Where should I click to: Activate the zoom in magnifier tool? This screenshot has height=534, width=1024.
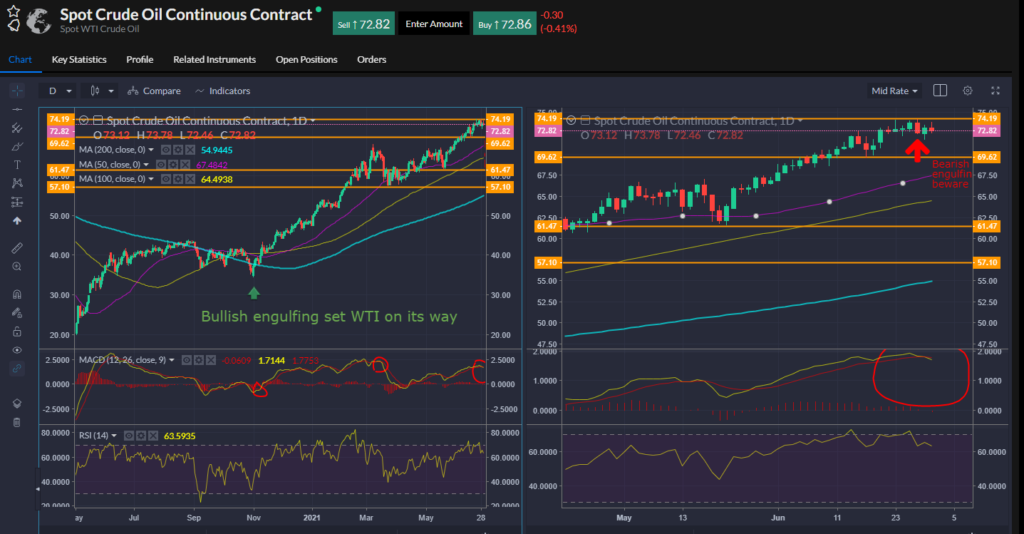pyautogui.click(x=17, y=267)
